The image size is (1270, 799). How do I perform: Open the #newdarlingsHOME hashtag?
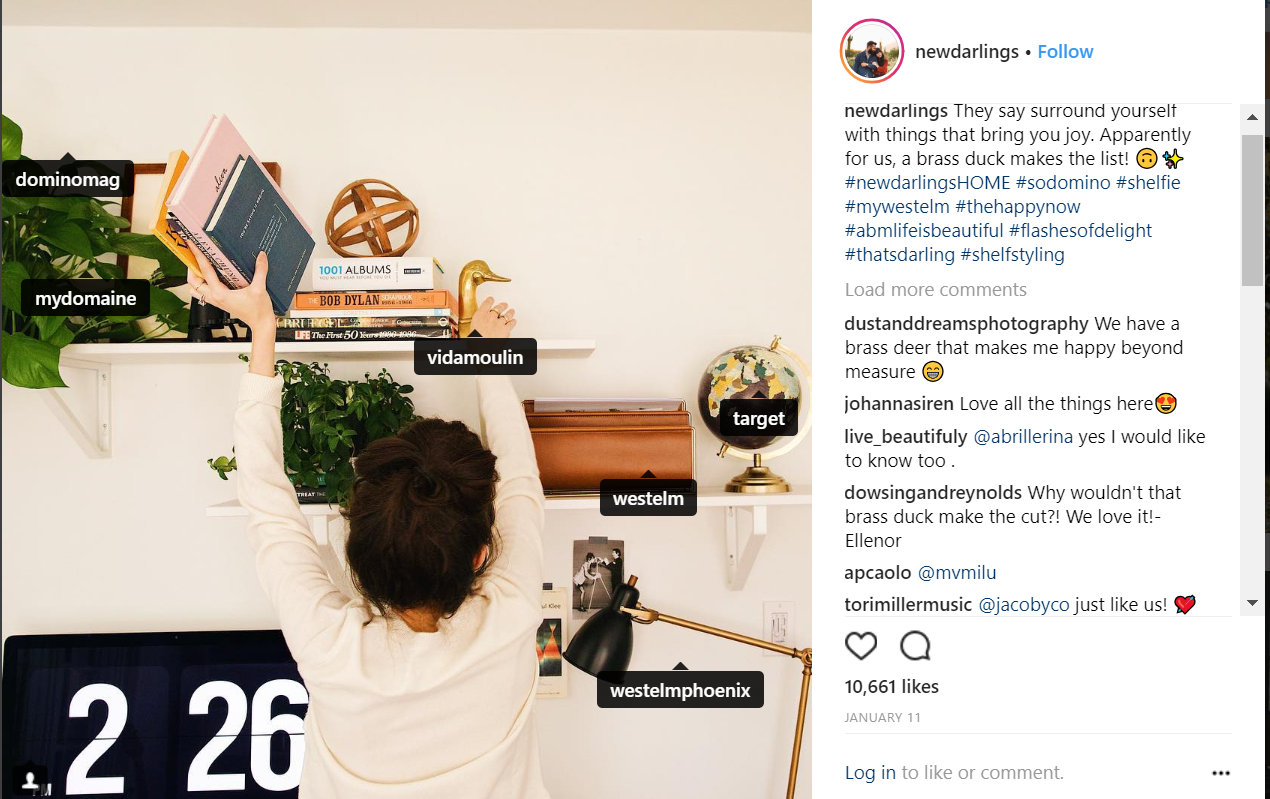tap(927, 182)
